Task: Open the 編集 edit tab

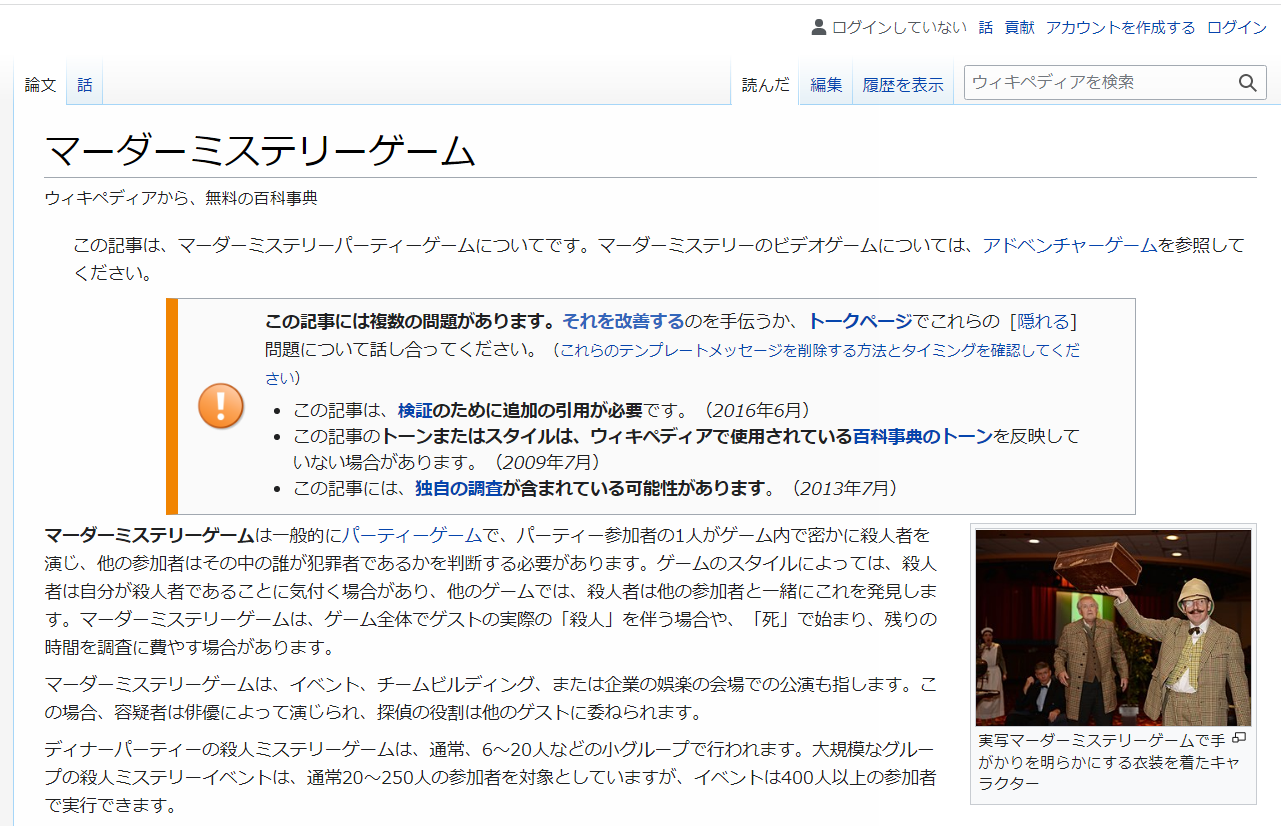Action: click(826, 85)
